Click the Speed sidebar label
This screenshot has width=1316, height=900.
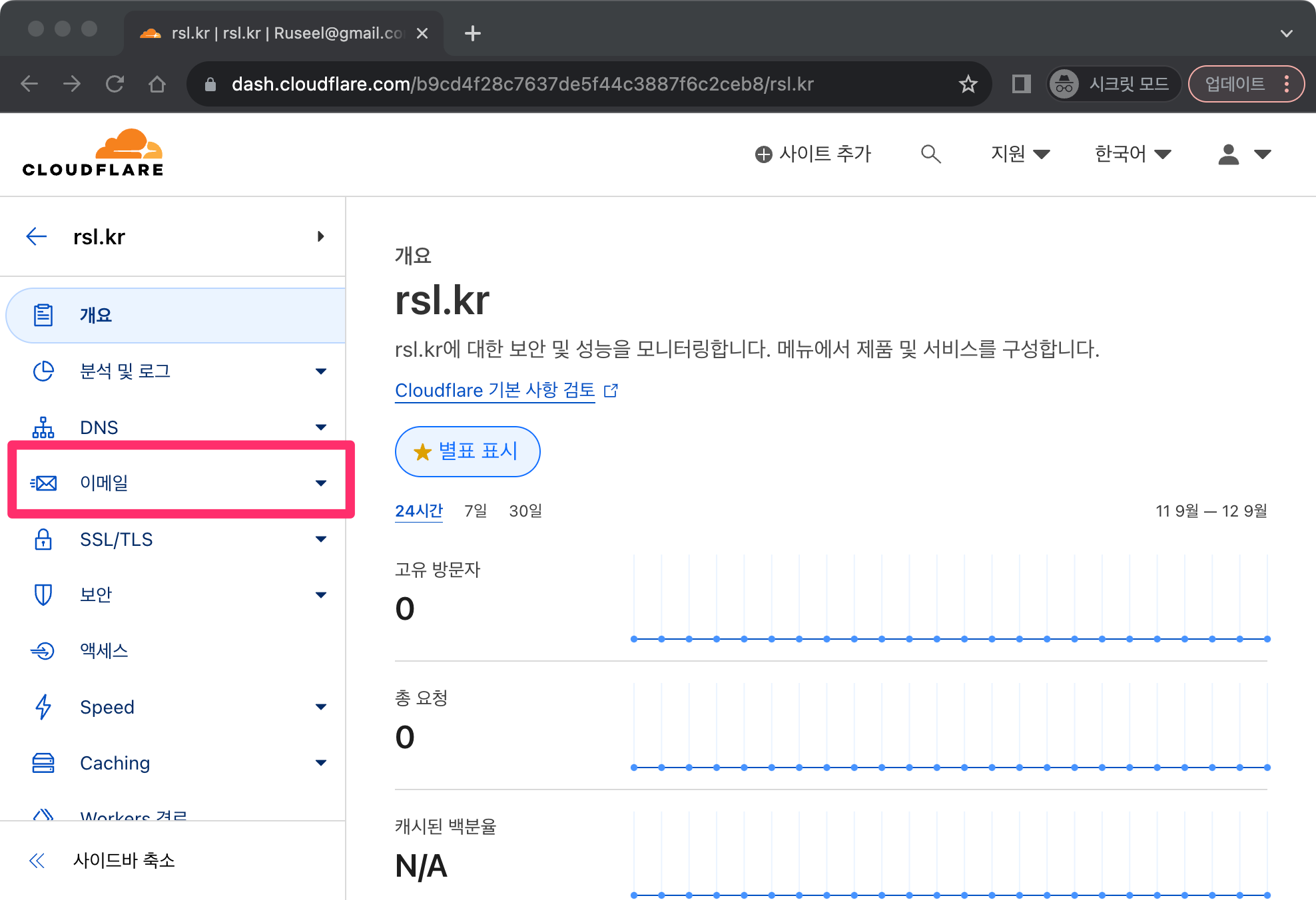point(107,707)
